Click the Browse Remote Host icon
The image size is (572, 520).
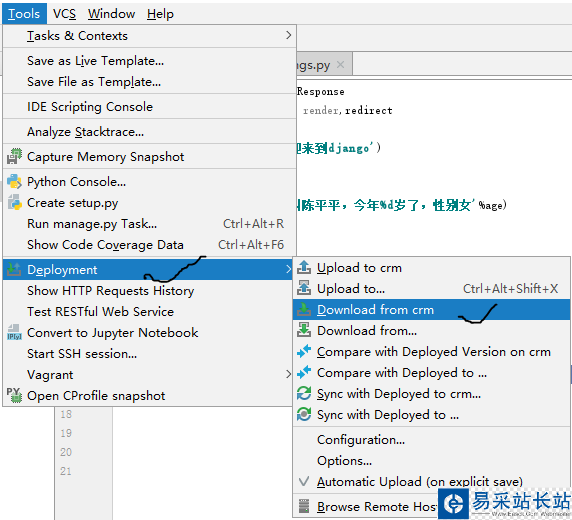click(304, 506)
